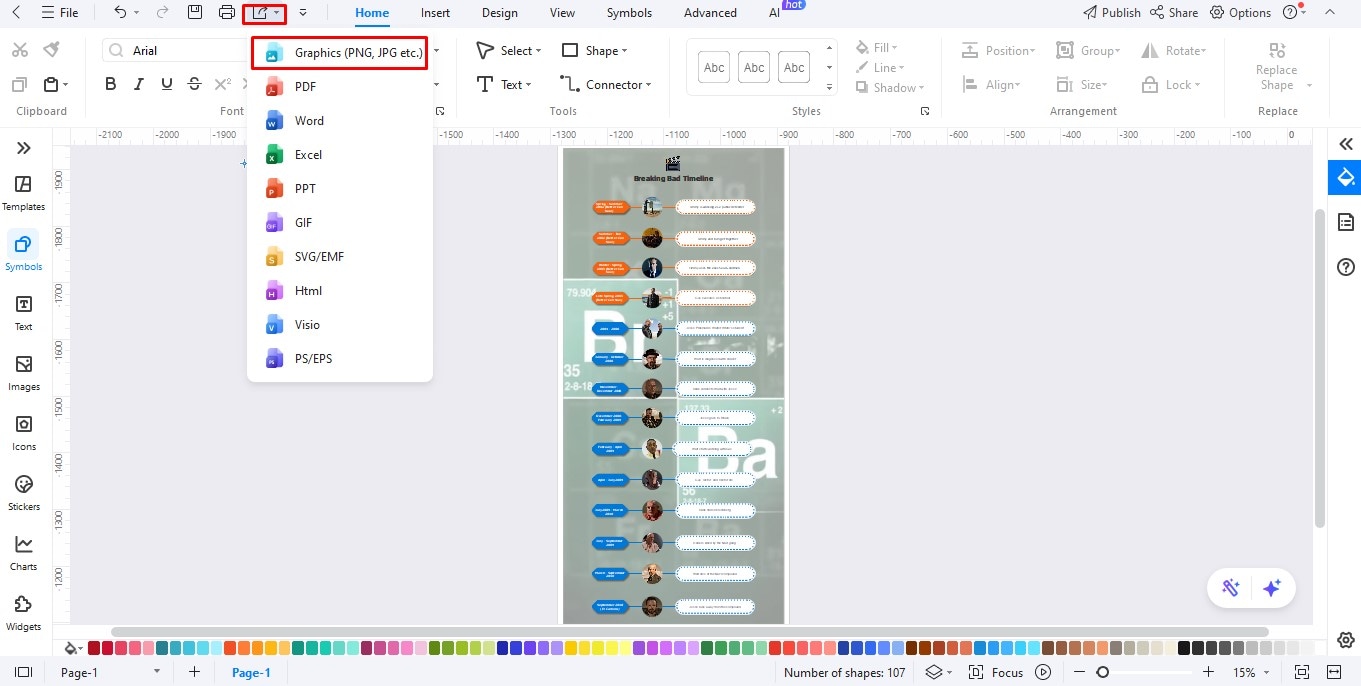
Task: Click the Fit to page icon
Action: click(x=1302, y=673)
